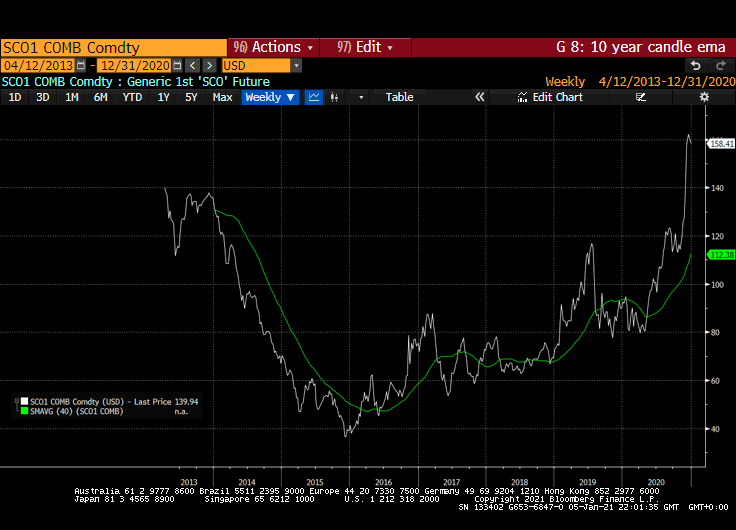The width and height of the screenshot is (736, 530).
Task: Open the 97) Edit menu
Action: (365, 47)
